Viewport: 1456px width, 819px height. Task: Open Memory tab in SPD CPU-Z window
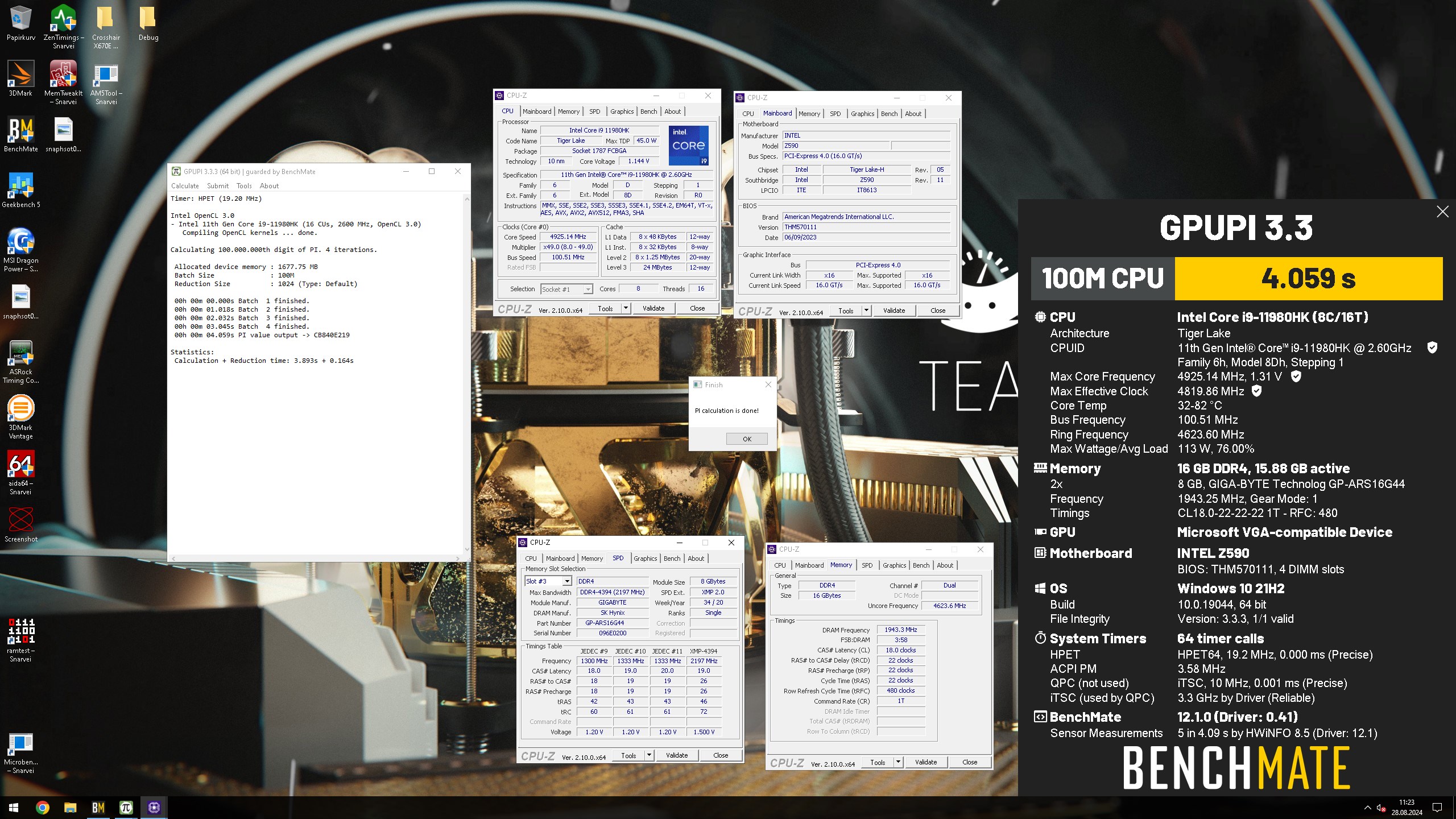[591, 559]
